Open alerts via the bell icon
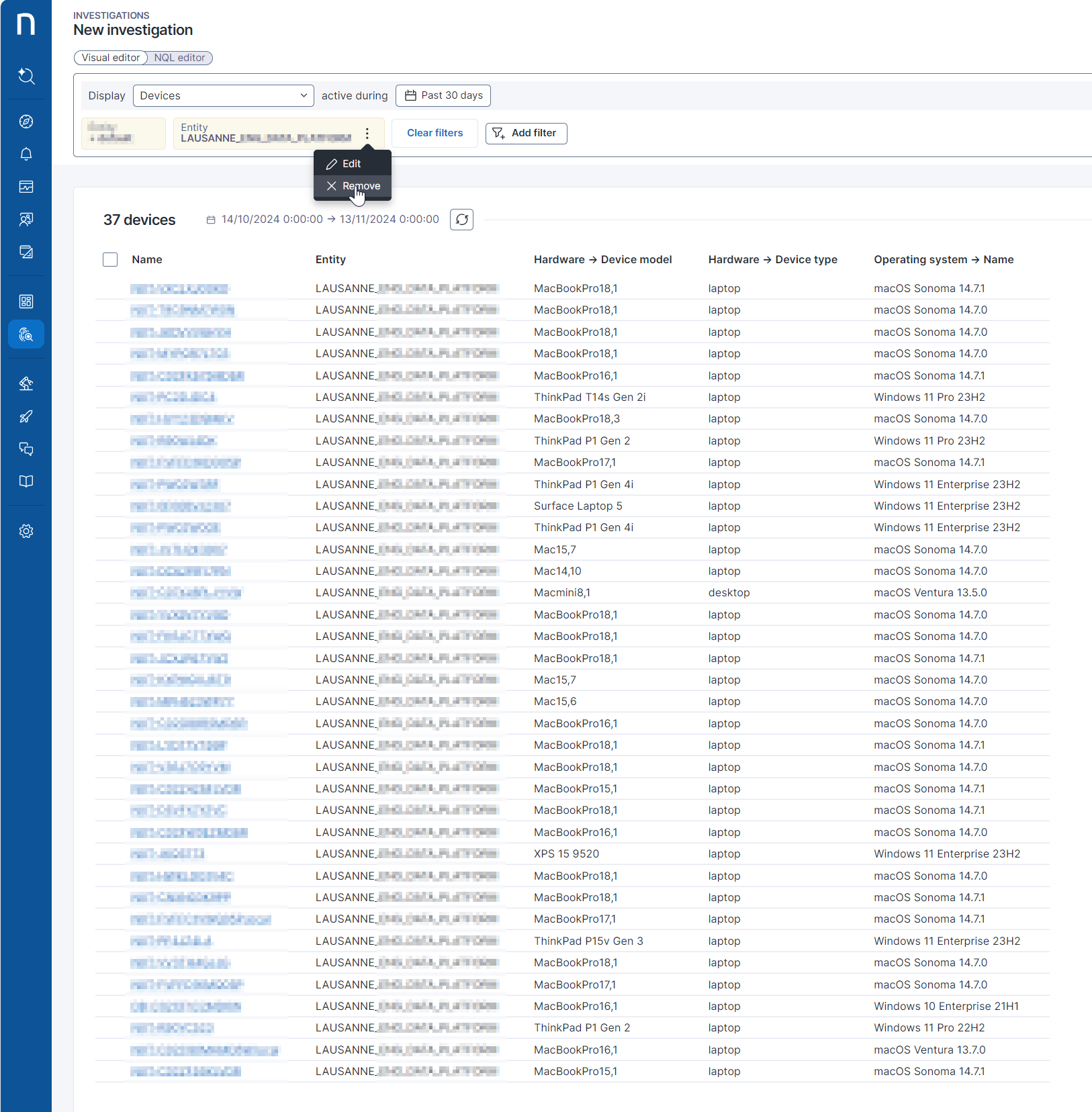The image size is (1092, 1112). pos(26,154)
